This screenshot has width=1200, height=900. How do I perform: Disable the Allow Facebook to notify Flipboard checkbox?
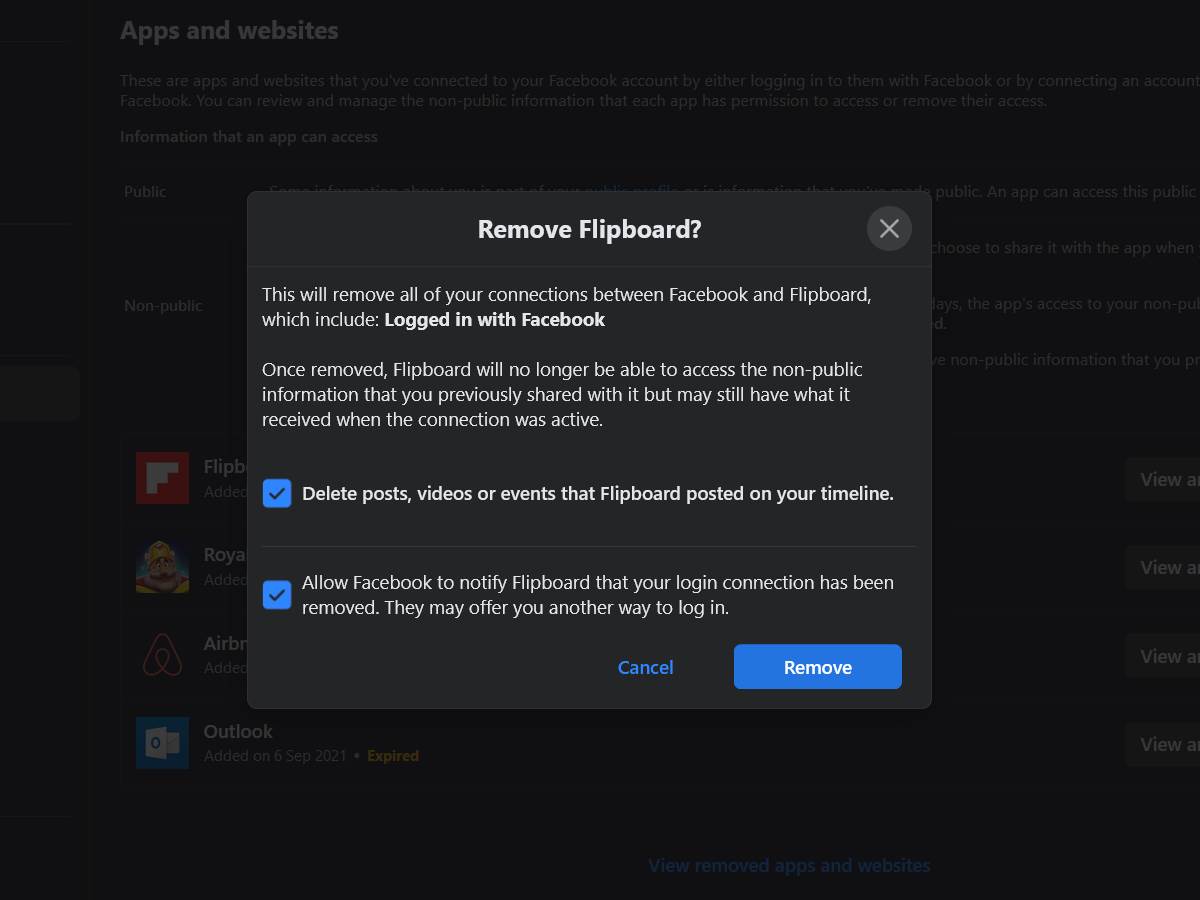[276, 595]
